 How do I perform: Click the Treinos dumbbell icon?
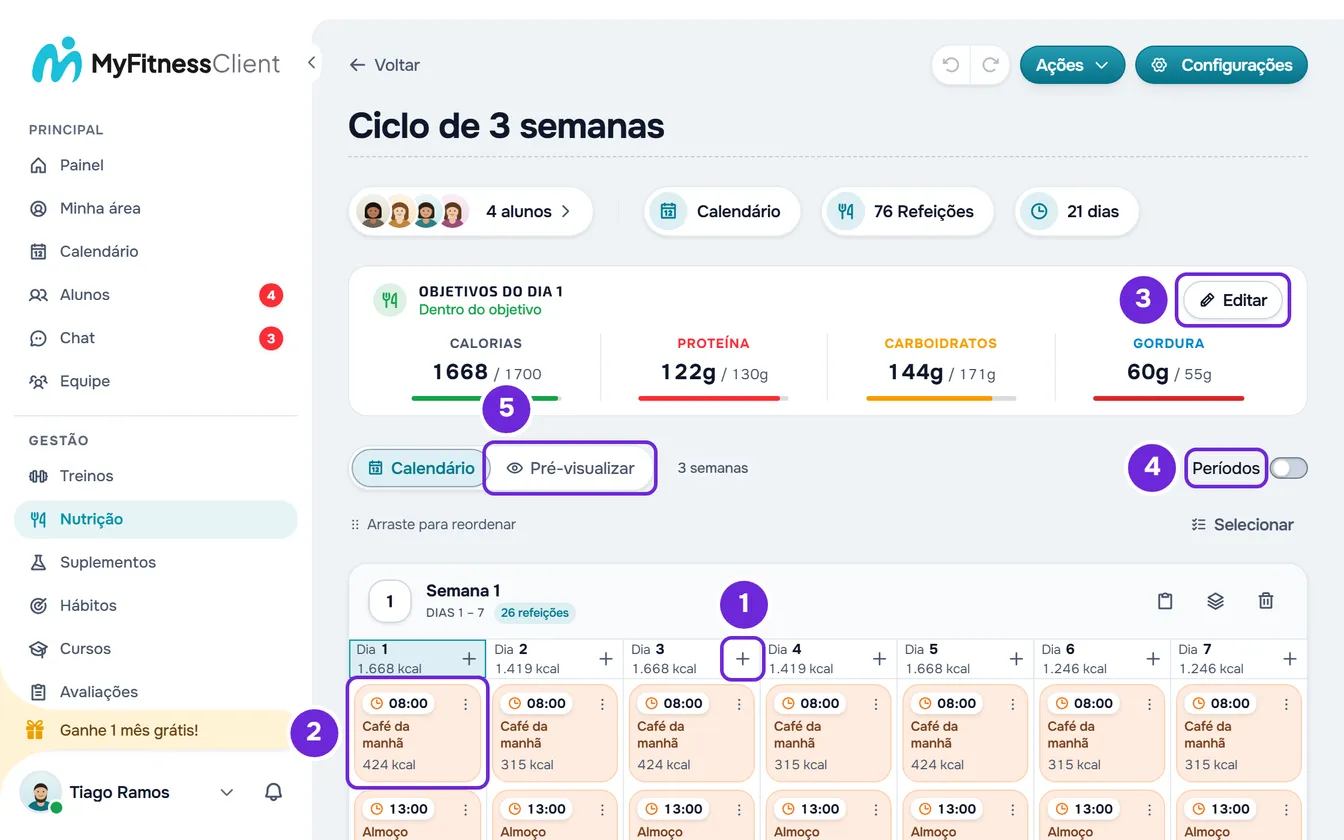click(x=38, y=476)
